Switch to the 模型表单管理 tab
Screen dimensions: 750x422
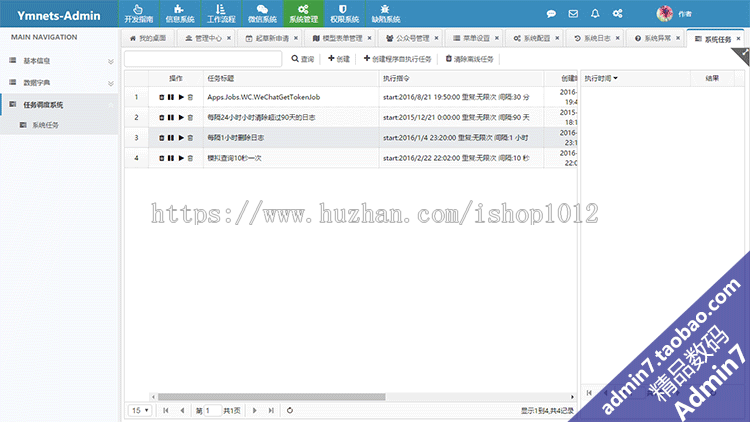point(338,38)
